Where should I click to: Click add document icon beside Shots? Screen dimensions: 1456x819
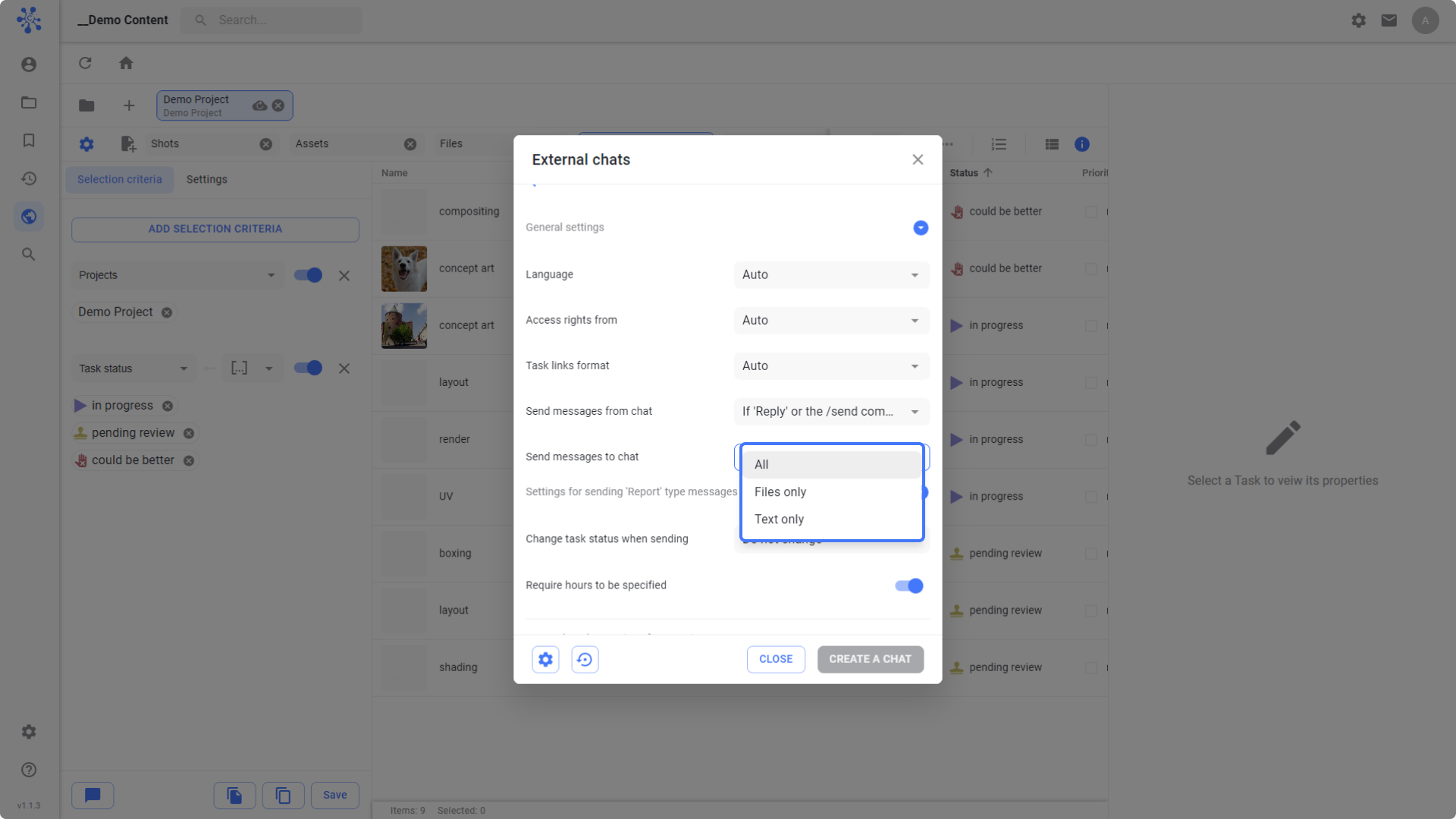[x=127, y=144]
